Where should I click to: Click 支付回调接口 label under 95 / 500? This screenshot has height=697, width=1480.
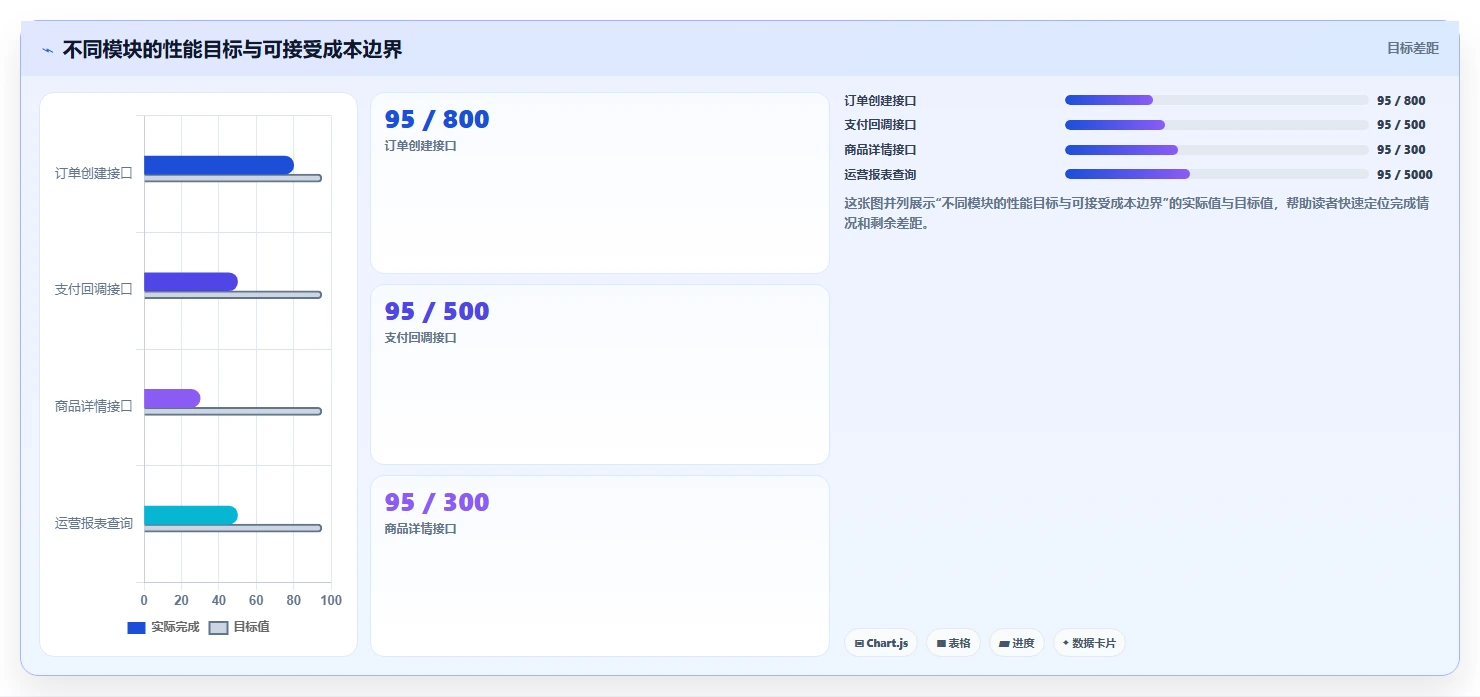point(420,338)
